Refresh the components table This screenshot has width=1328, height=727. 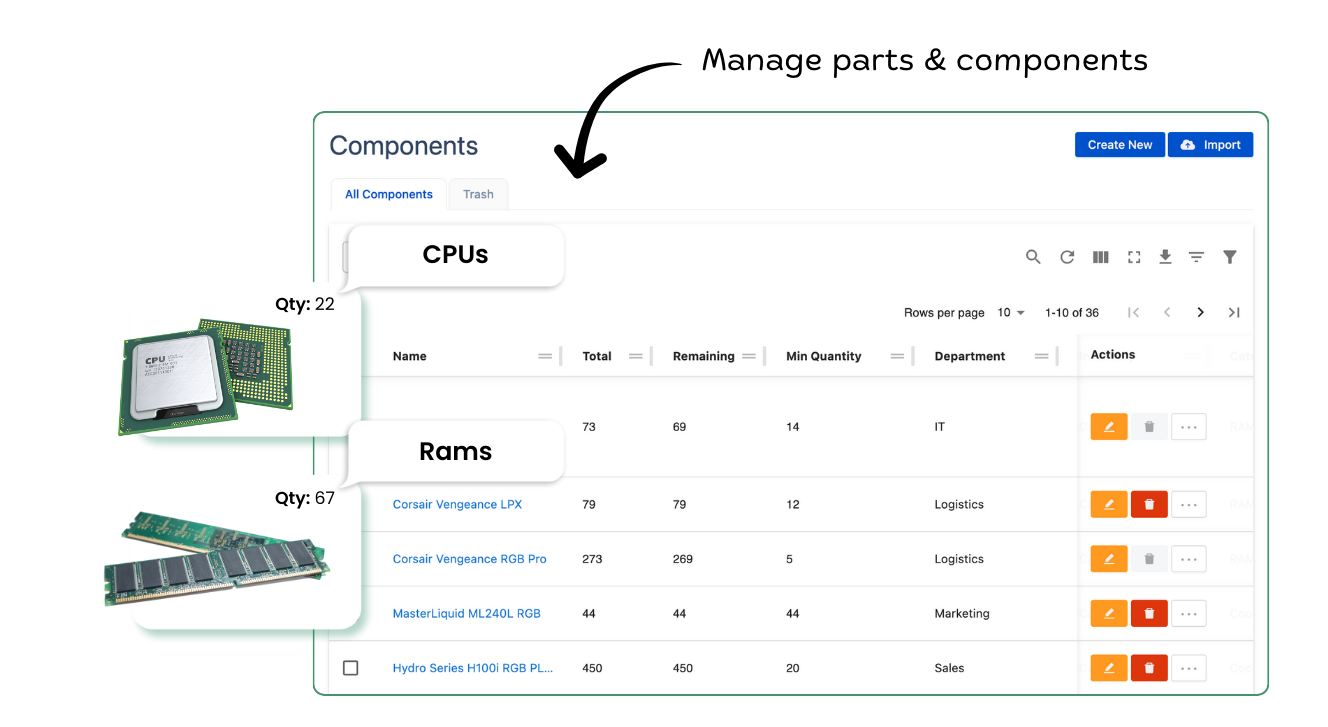[x=1067, y=257]
